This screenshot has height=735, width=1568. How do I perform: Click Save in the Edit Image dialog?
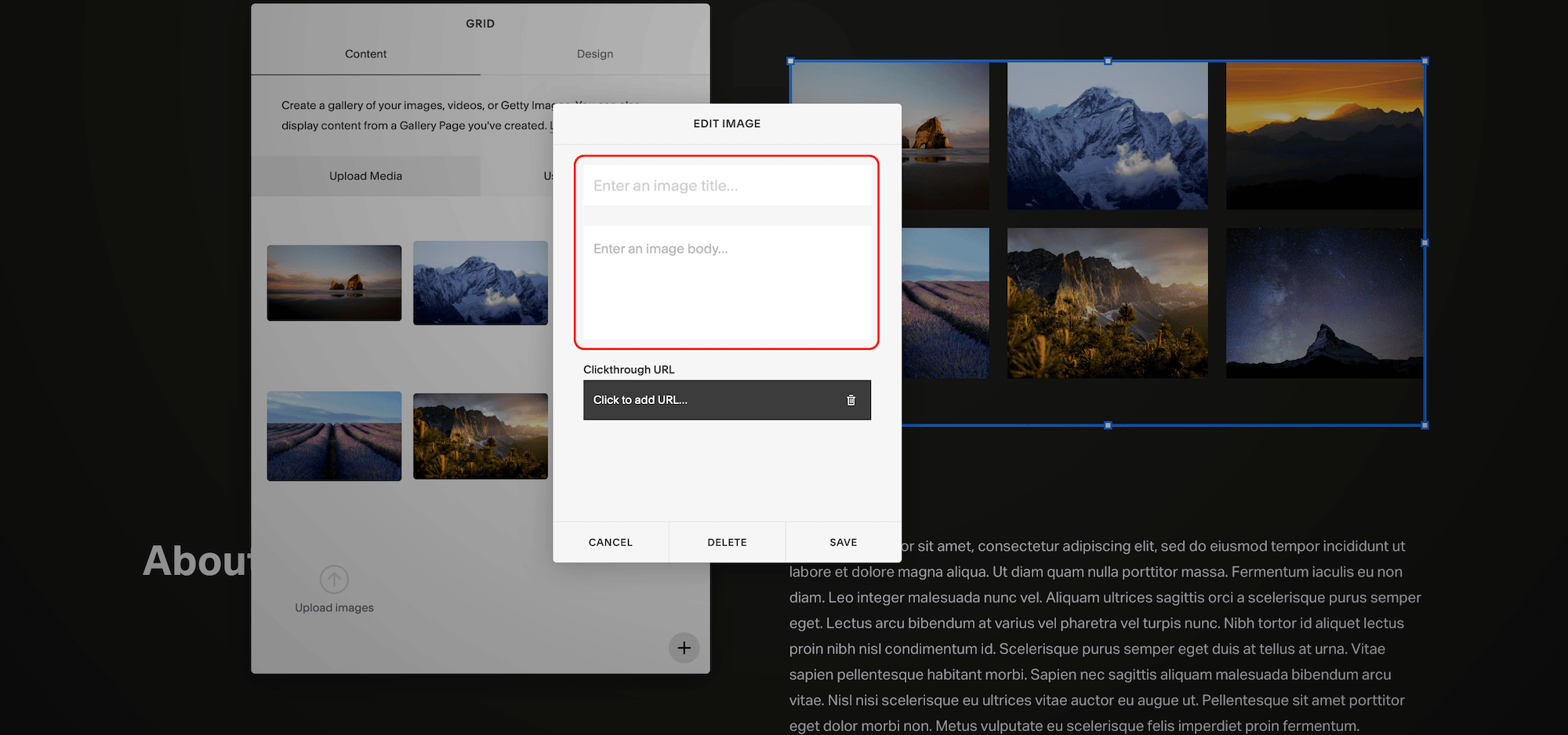(x=843, y=541)
